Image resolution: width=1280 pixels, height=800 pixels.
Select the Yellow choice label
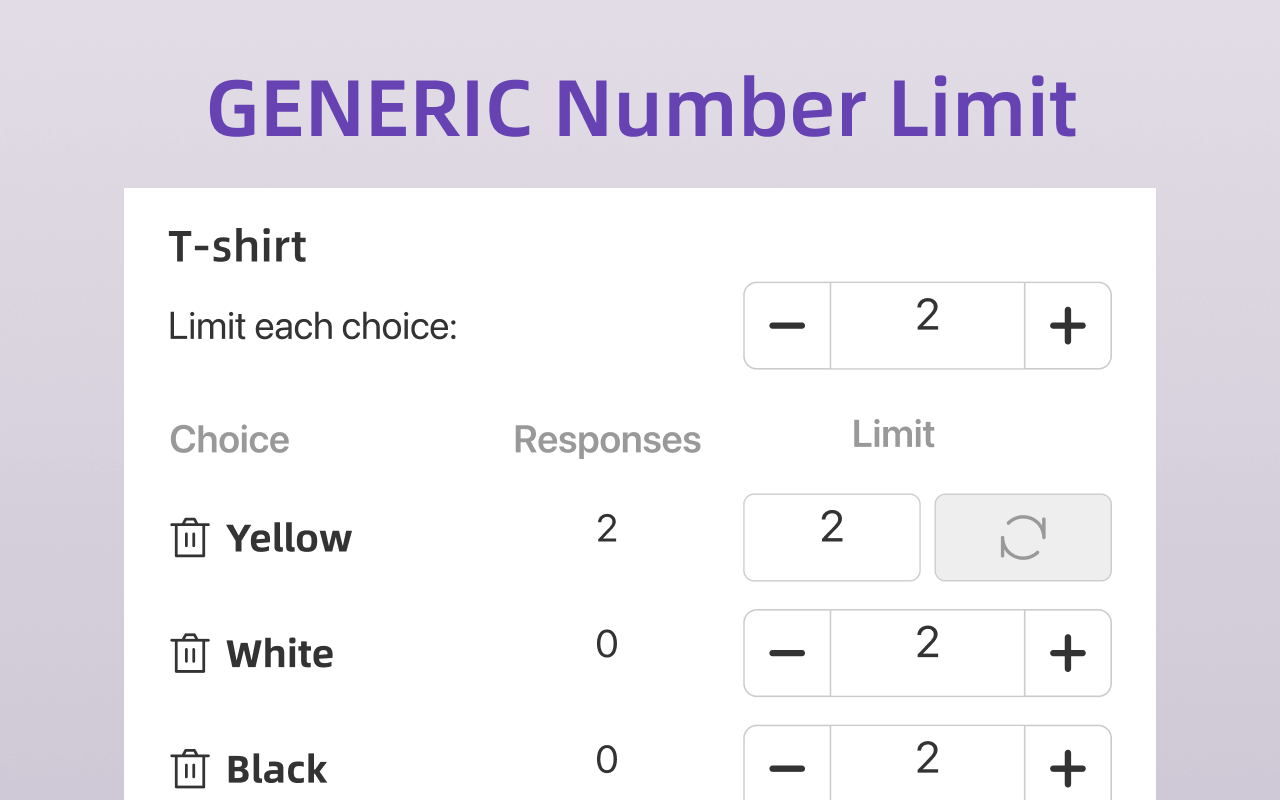click(x=289, y=539)
